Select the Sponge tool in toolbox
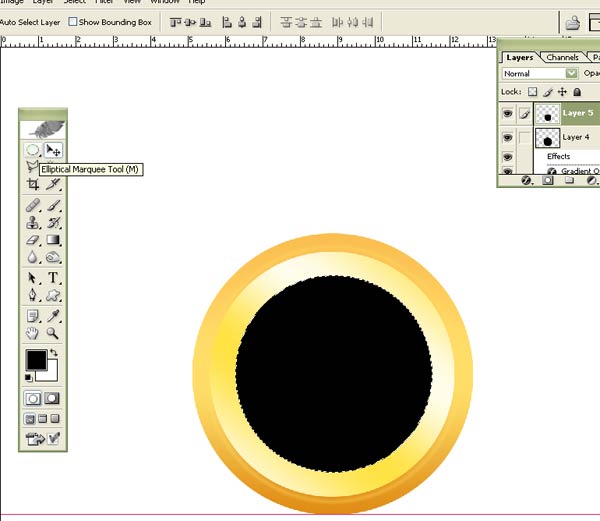The height and width of the screenshot is (521, 600). coord(53,257)
